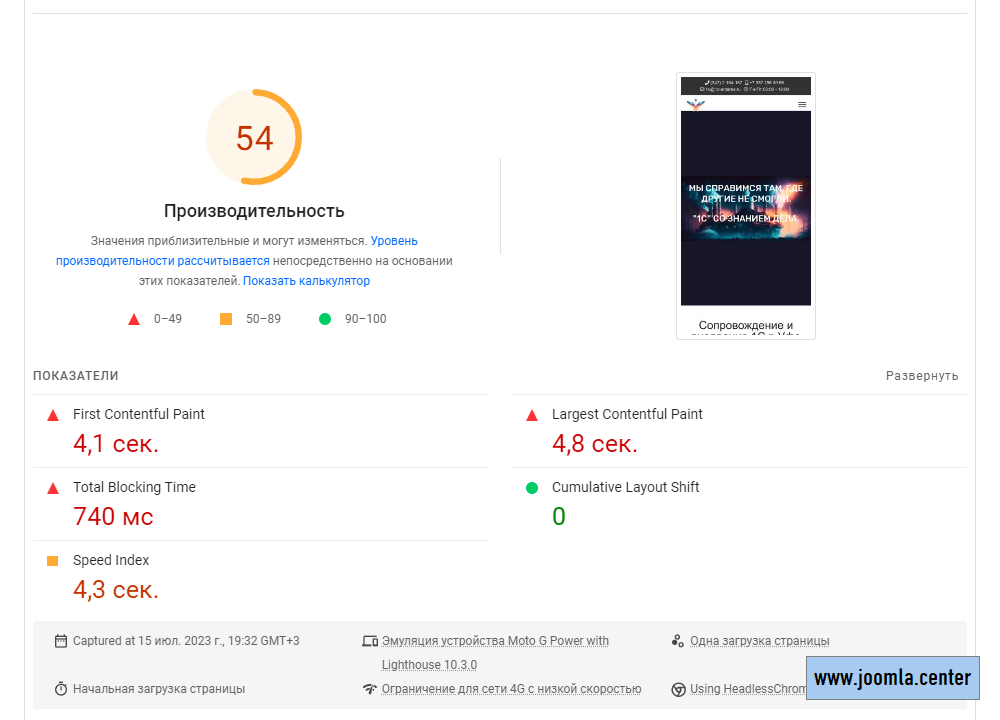1000x720 pixels.
Task: Click the green circle beside Cumulative Layout Shift
Action: (532, 488)
